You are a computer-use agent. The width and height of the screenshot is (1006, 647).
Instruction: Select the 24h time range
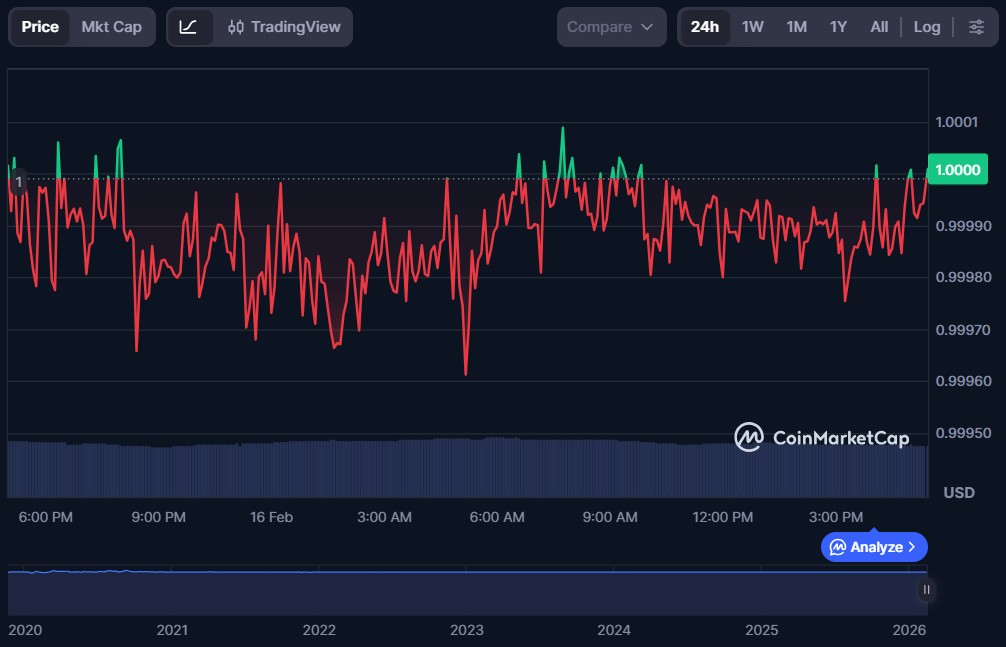point(704,27)
